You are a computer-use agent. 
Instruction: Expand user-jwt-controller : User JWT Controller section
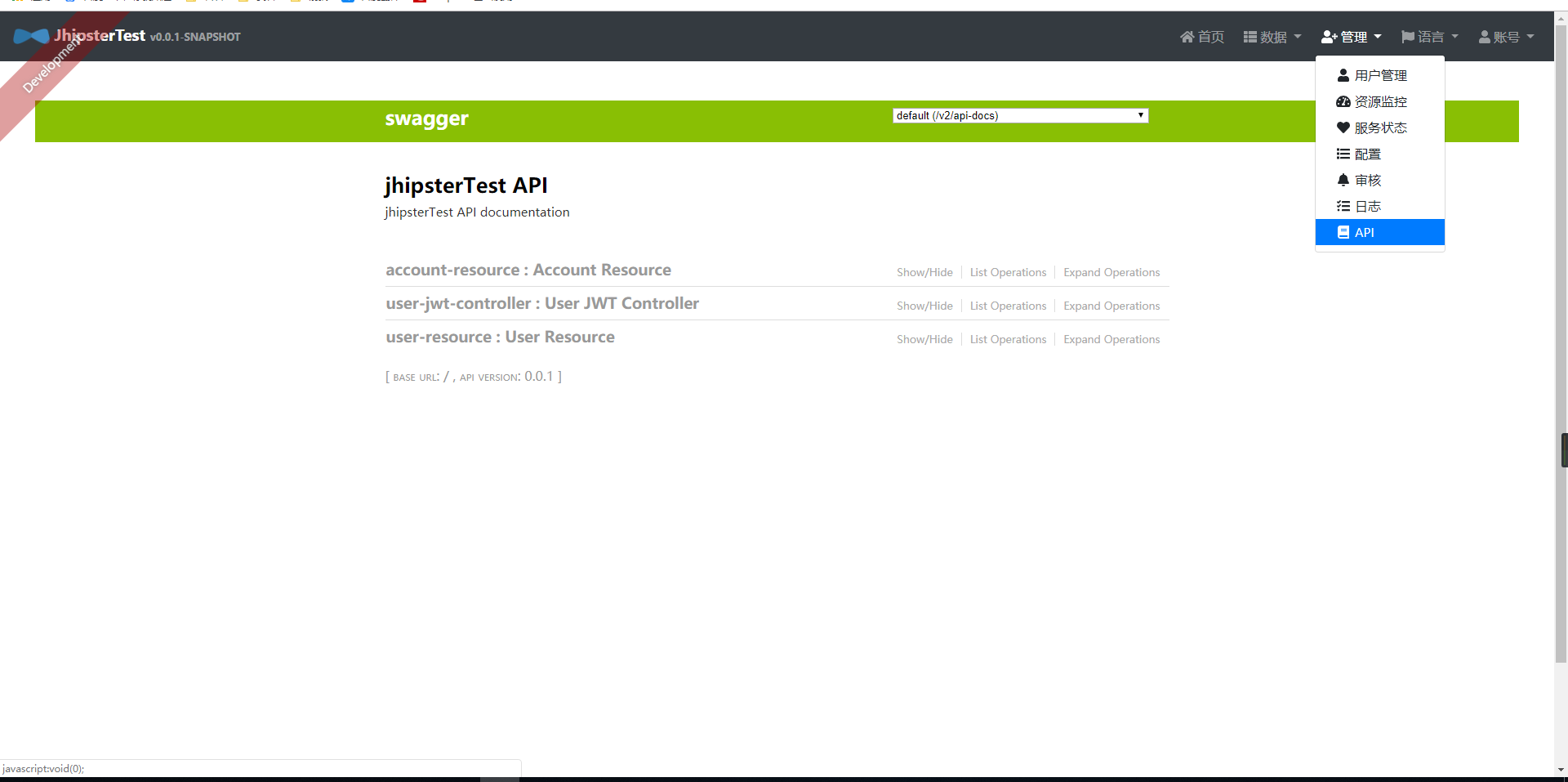(542, 303)
